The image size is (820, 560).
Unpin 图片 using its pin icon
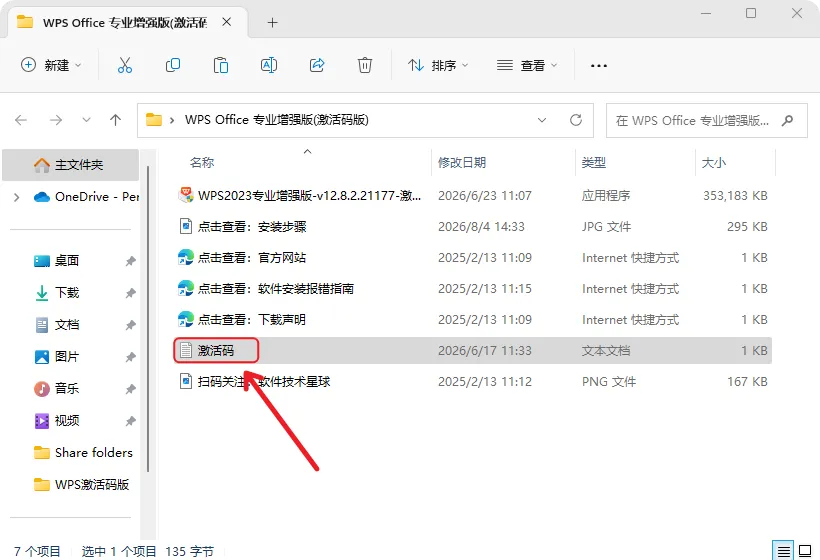tap(131, 357)
